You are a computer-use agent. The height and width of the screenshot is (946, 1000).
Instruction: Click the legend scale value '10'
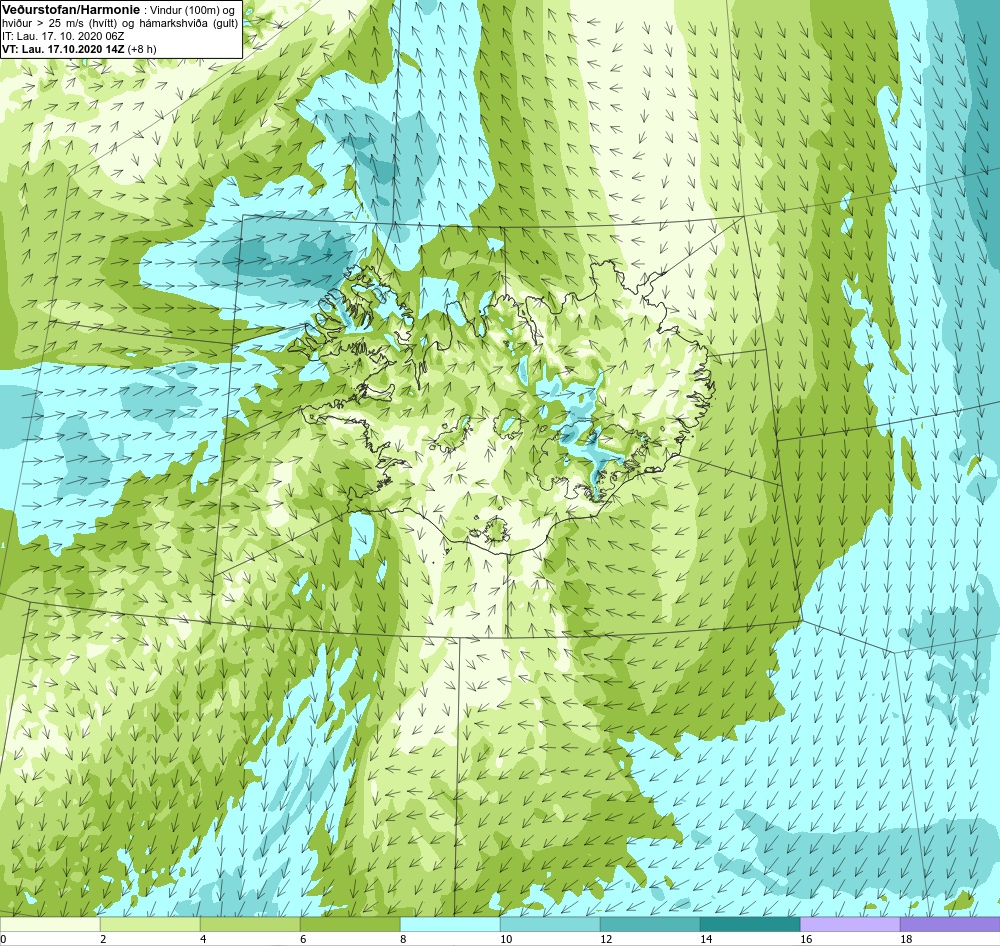coord(506,939)
